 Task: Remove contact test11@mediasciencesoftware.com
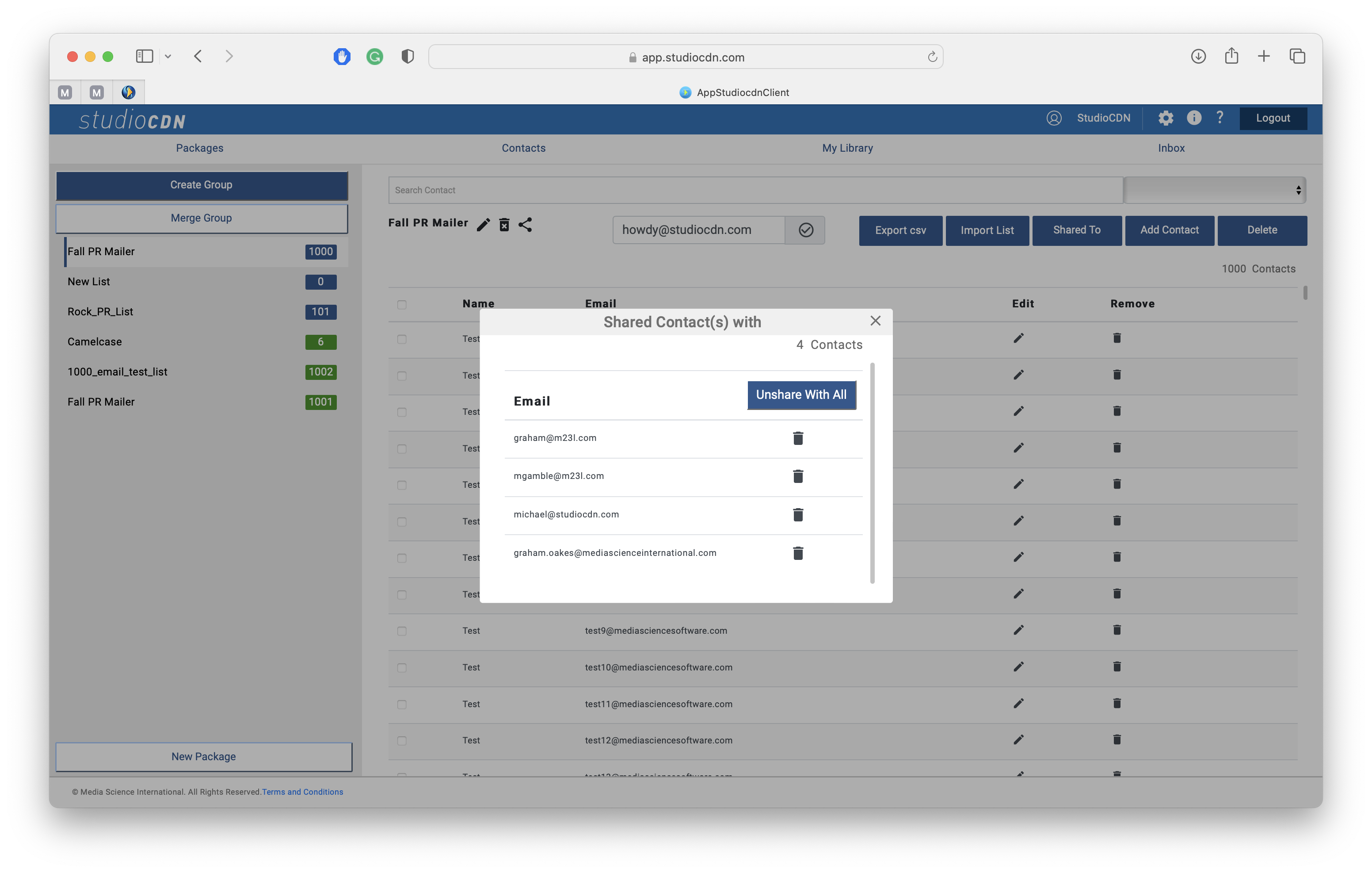[1117, 704]
